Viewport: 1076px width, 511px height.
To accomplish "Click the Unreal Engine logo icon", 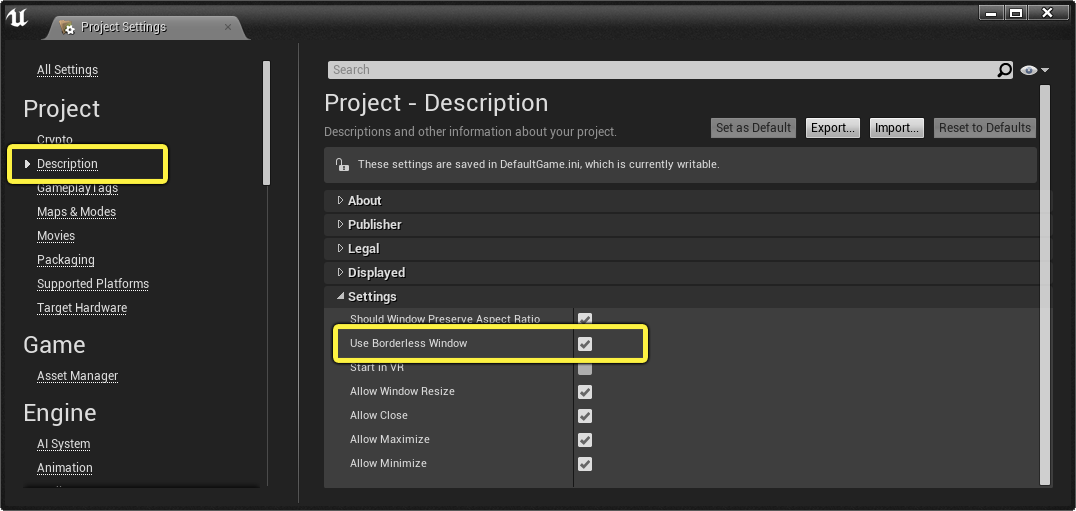I will coord(16,19).
